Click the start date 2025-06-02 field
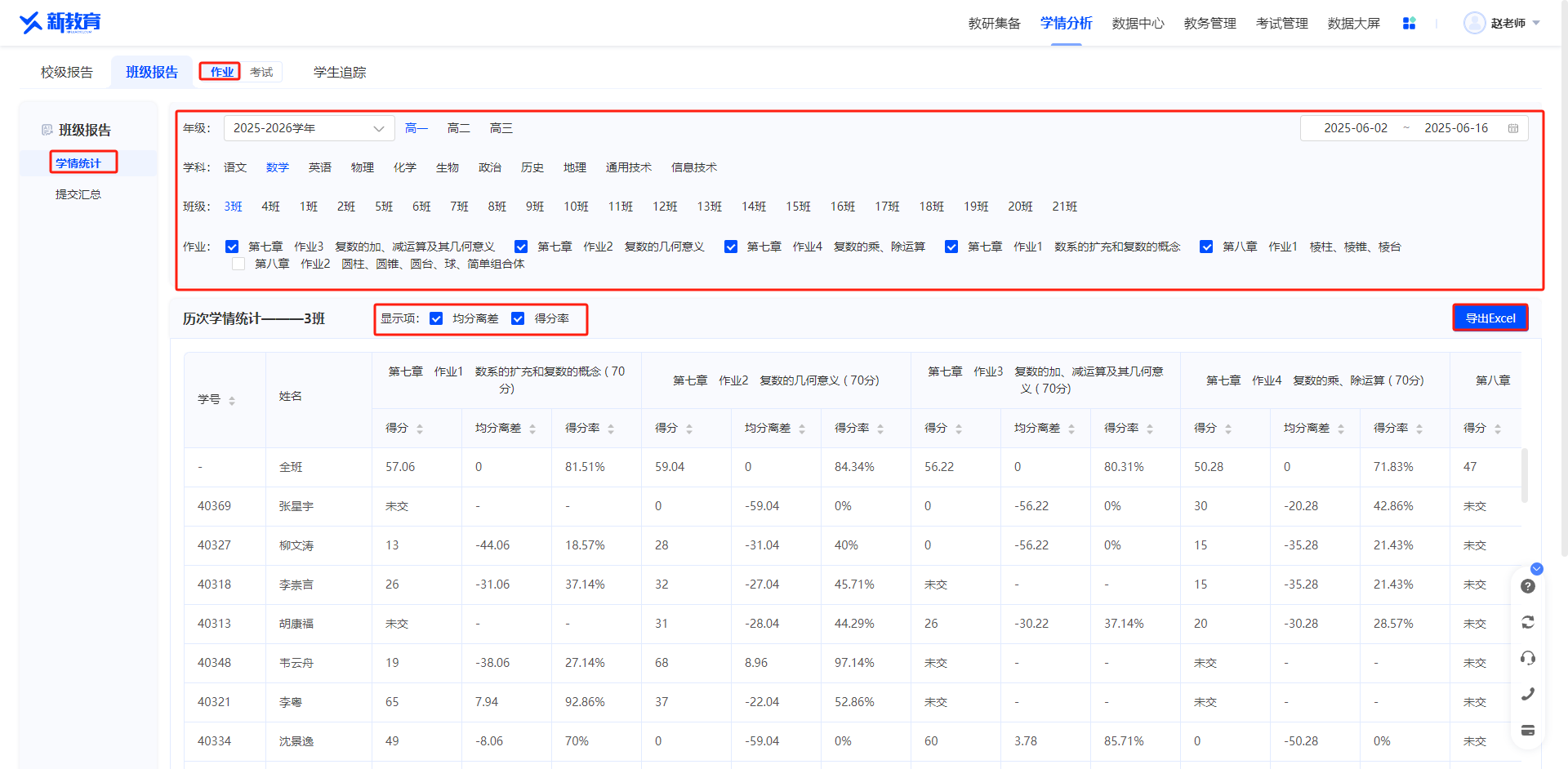 tap(1356, 128)
